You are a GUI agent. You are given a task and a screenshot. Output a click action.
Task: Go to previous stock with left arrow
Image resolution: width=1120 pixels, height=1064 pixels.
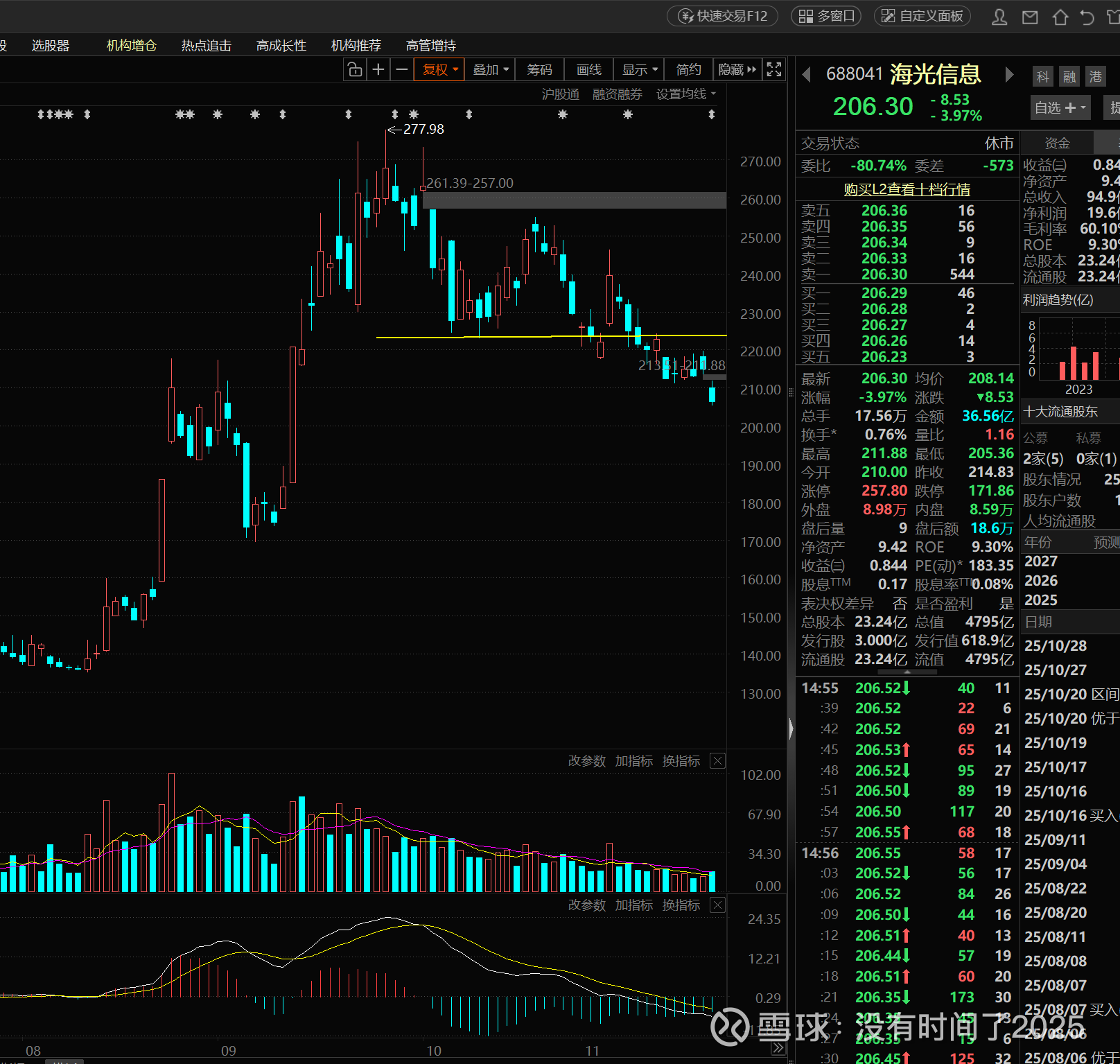point(806,75)
